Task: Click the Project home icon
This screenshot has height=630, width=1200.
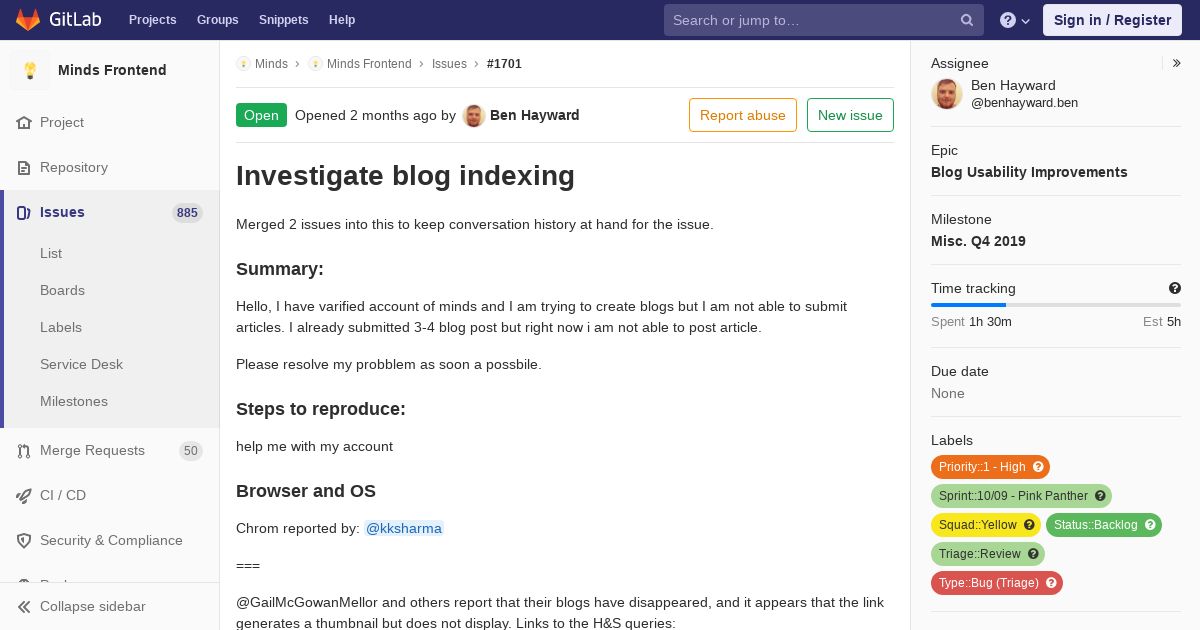Action: (24, 122)
